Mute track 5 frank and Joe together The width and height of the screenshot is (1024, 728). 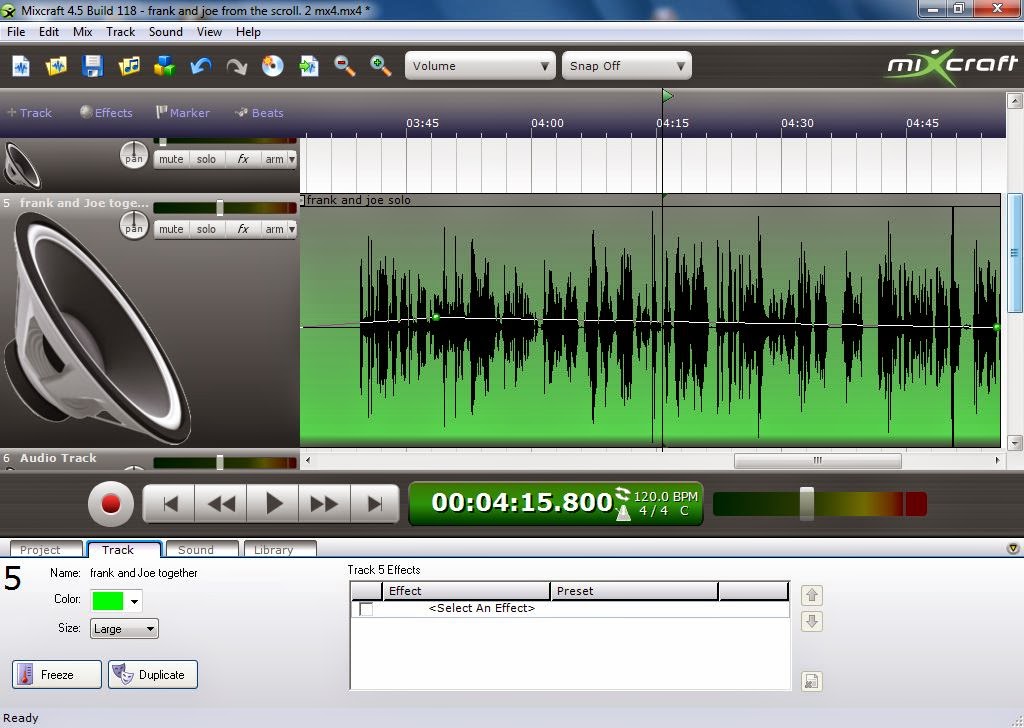[171, 229]
